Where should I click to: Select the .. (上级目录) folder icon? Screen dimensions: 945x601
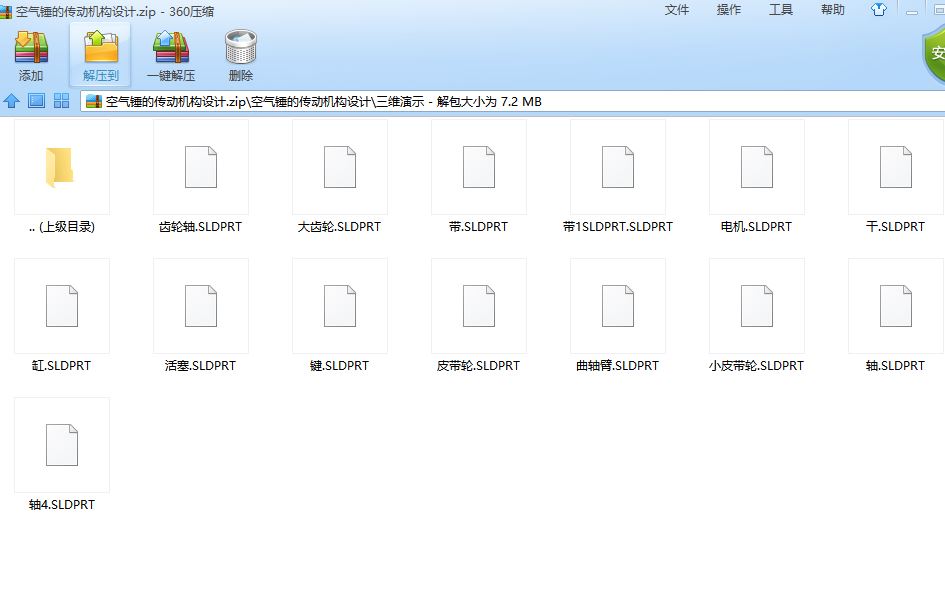tap(60, 167)
